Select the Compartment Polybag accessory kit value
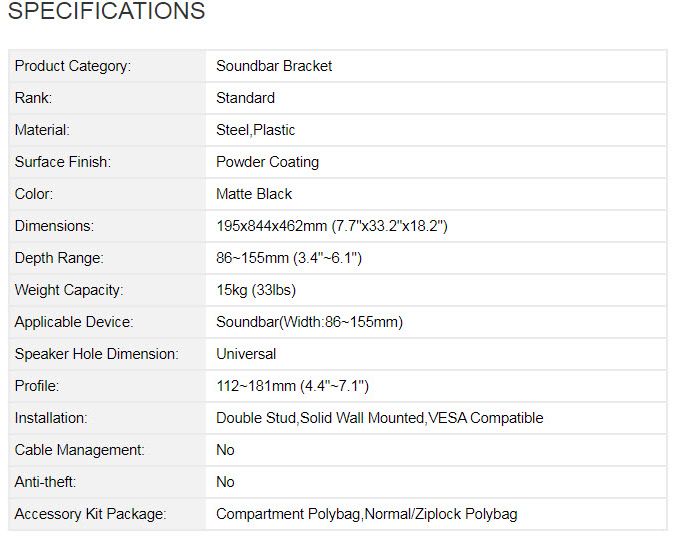 (x=287, y=514)
